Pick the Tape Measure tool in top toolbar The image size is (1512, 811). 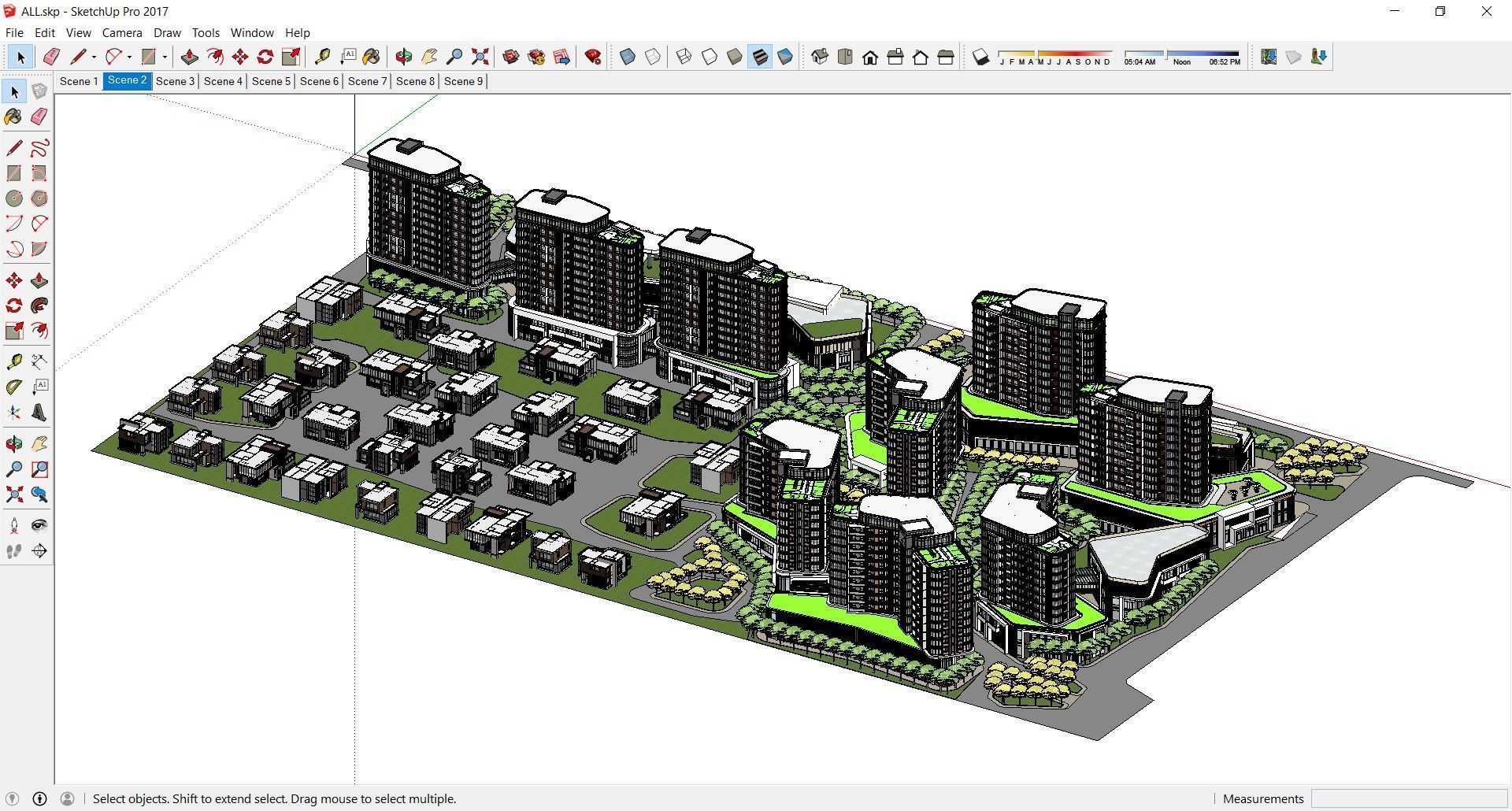322,57
